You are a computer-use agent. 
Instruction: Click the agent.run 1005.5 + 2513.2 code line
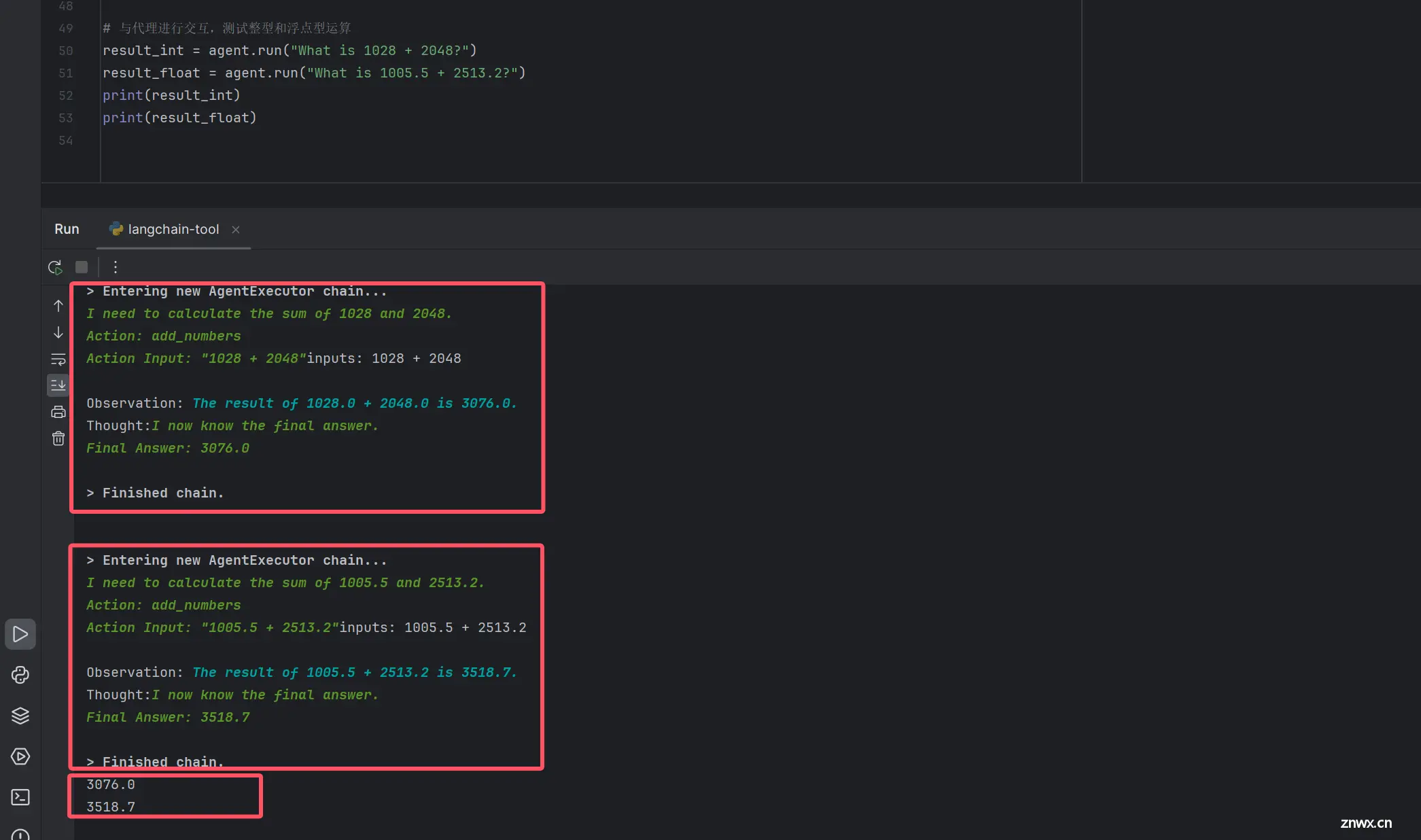point(315,73)
